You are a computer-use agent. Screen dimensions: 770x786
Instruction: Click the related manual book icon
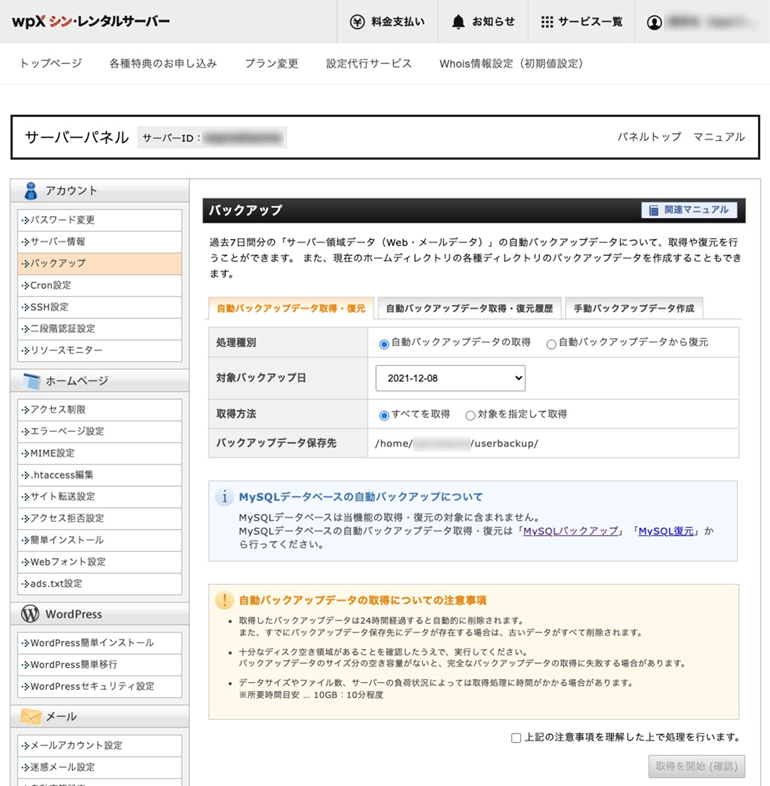point(654,210)
